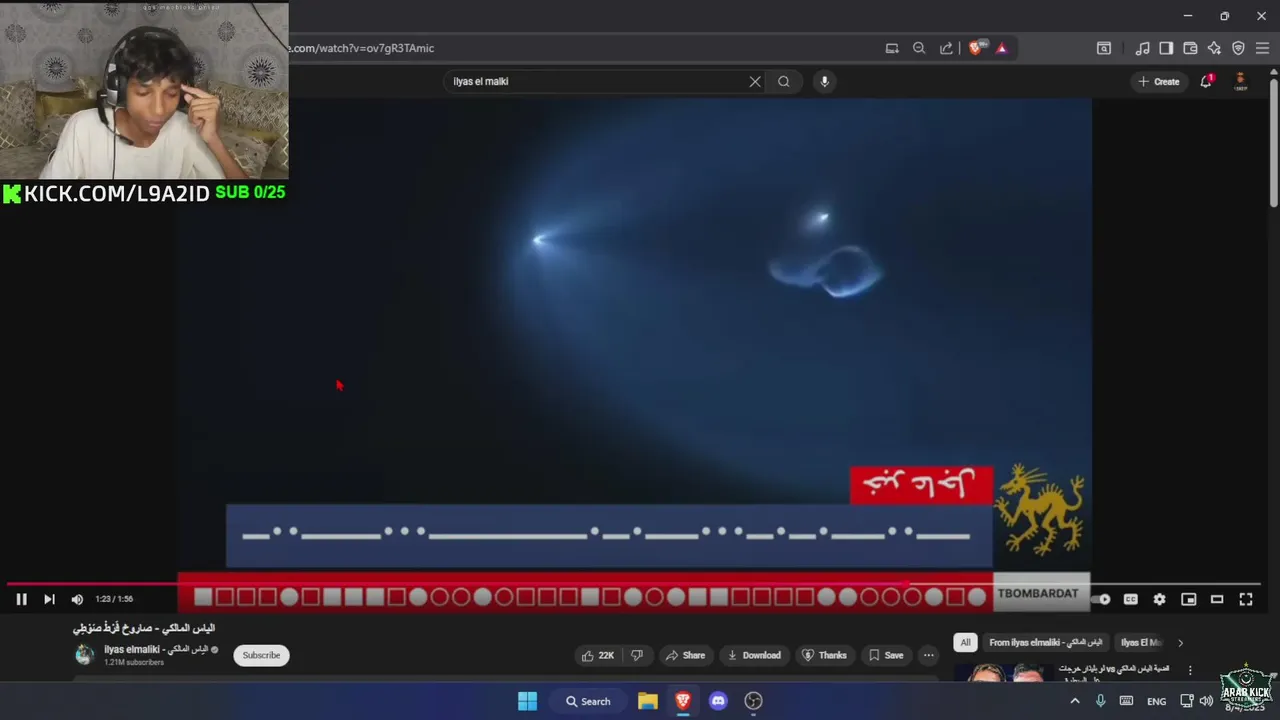This screenshot has width=1280, height=720.
Task: View YouTube notifications bell
Action: pos(1206,82)
